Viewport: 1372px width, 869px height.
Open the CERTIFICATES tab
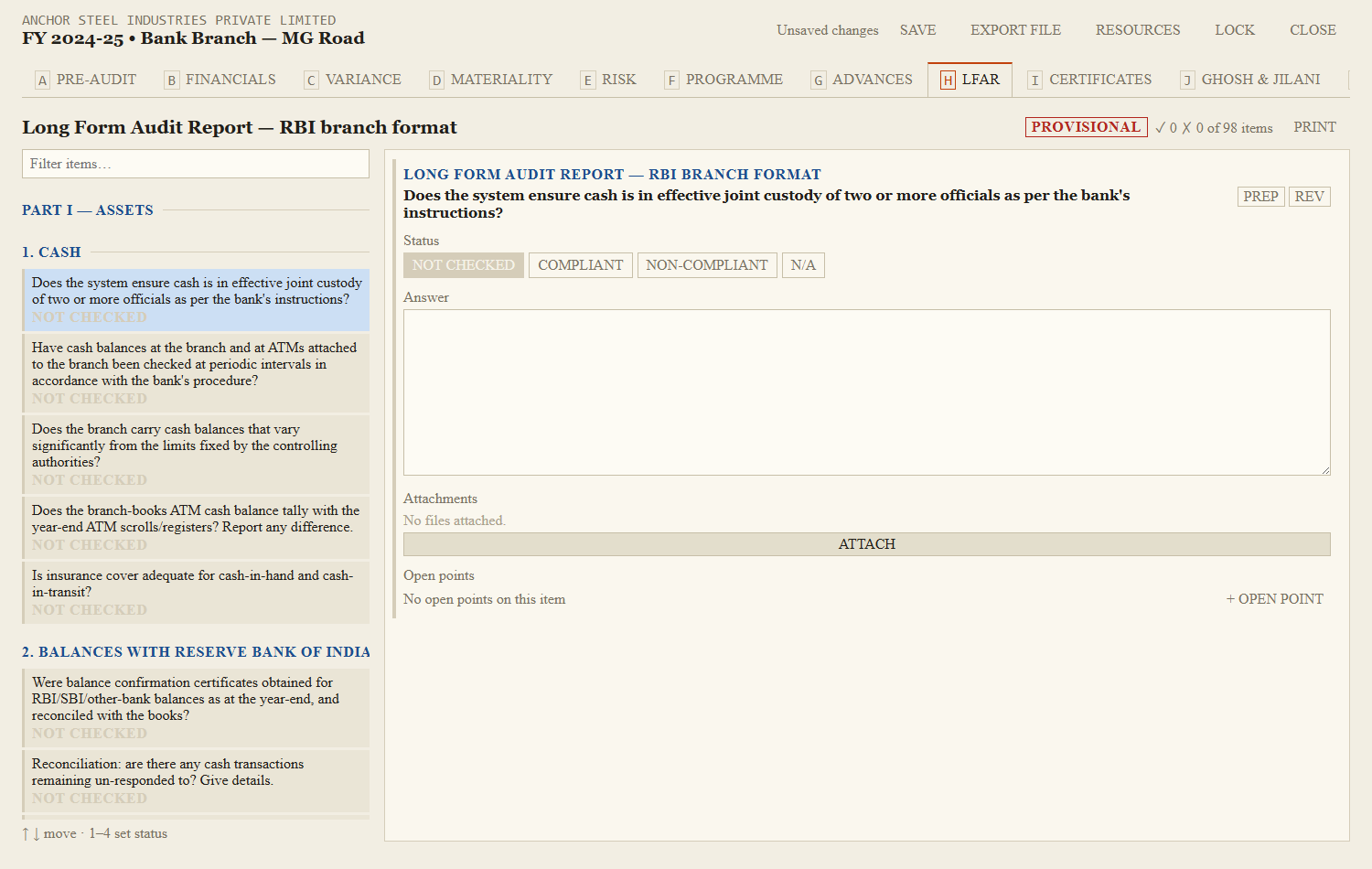pos(1089,80)
